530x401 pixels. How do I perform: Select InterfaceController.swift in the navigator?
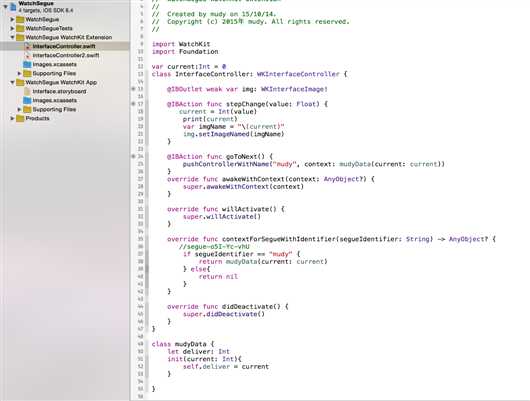pos(64,46)
